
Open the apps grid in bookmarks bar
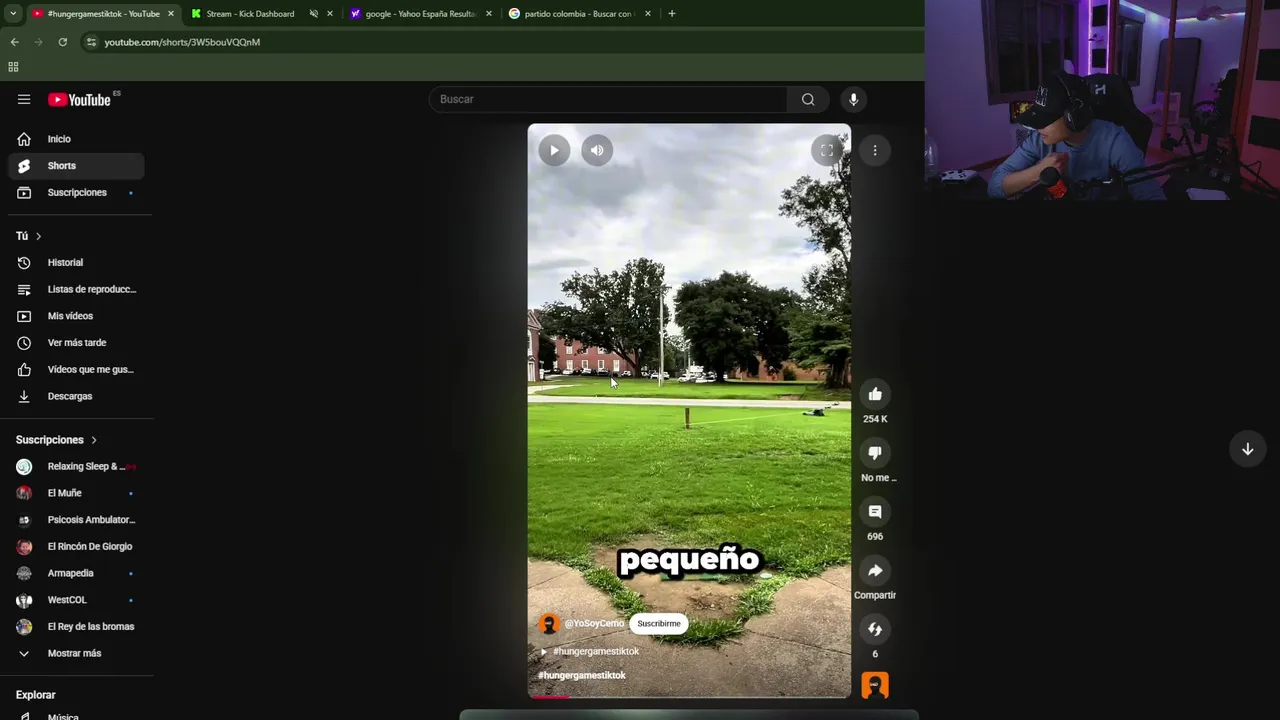pyautogui.click(x=13, y=67)
